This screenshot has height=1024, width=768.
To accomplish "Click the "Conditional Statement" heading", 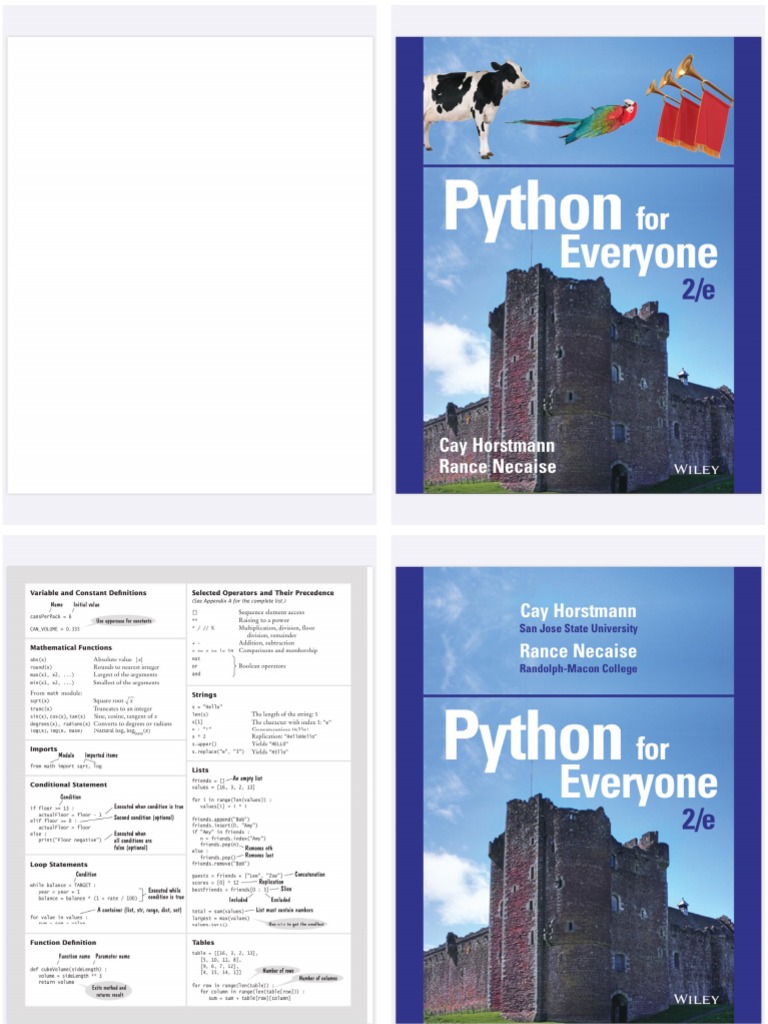I will point(69,784).
